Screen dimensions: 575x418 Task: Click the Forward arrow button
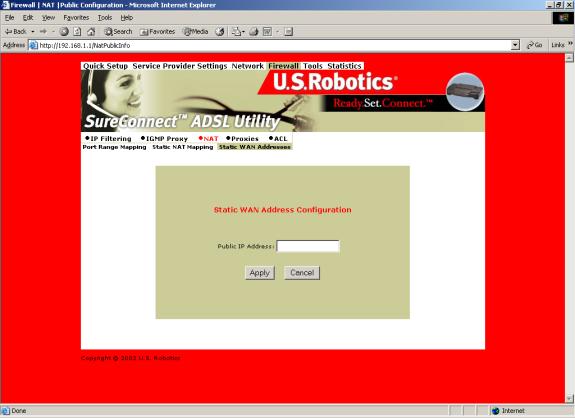coord(43,32)
